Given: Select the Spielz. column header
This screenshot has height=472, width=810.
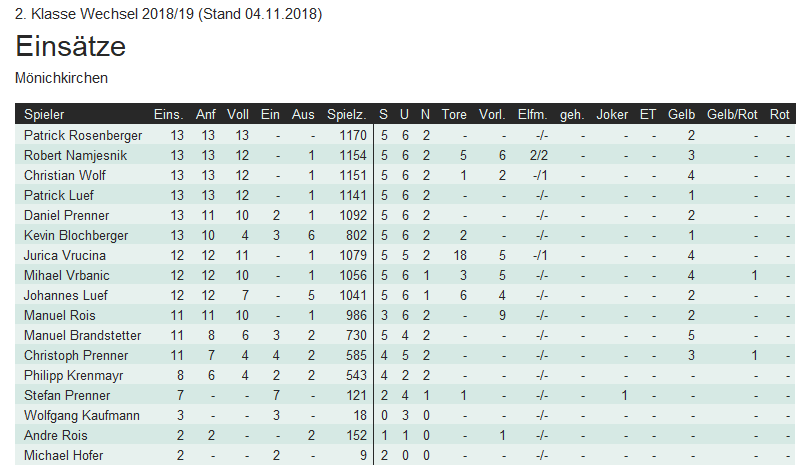Looking at the screenshot, I should click(346, 115).
